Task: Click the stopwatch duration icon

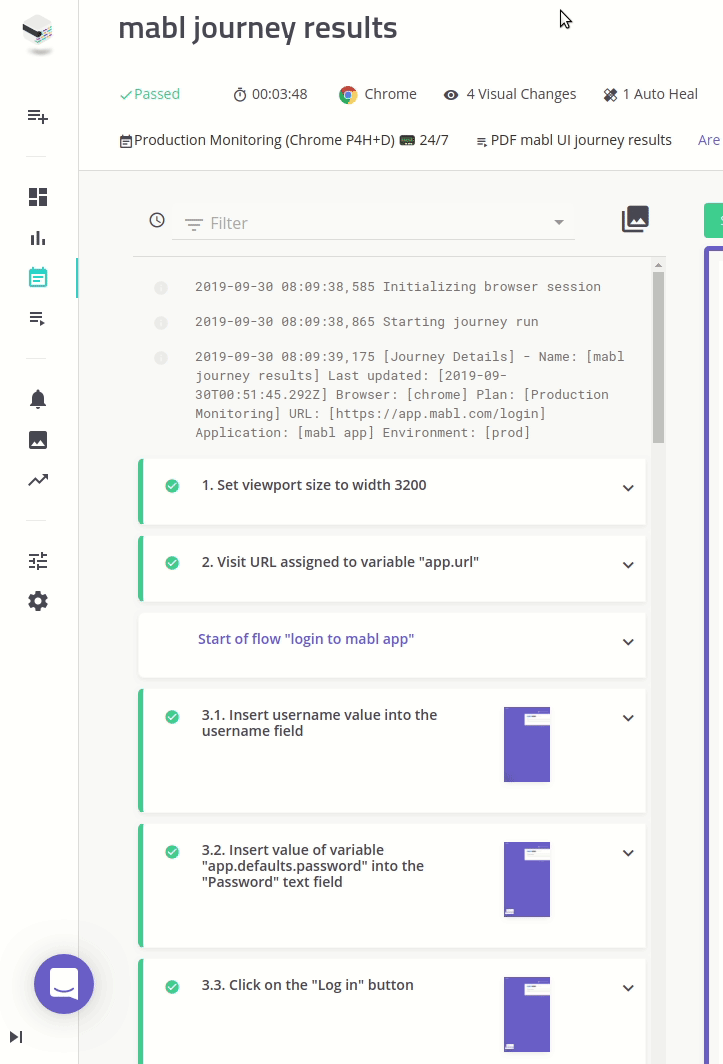Action: coord(240,95)
